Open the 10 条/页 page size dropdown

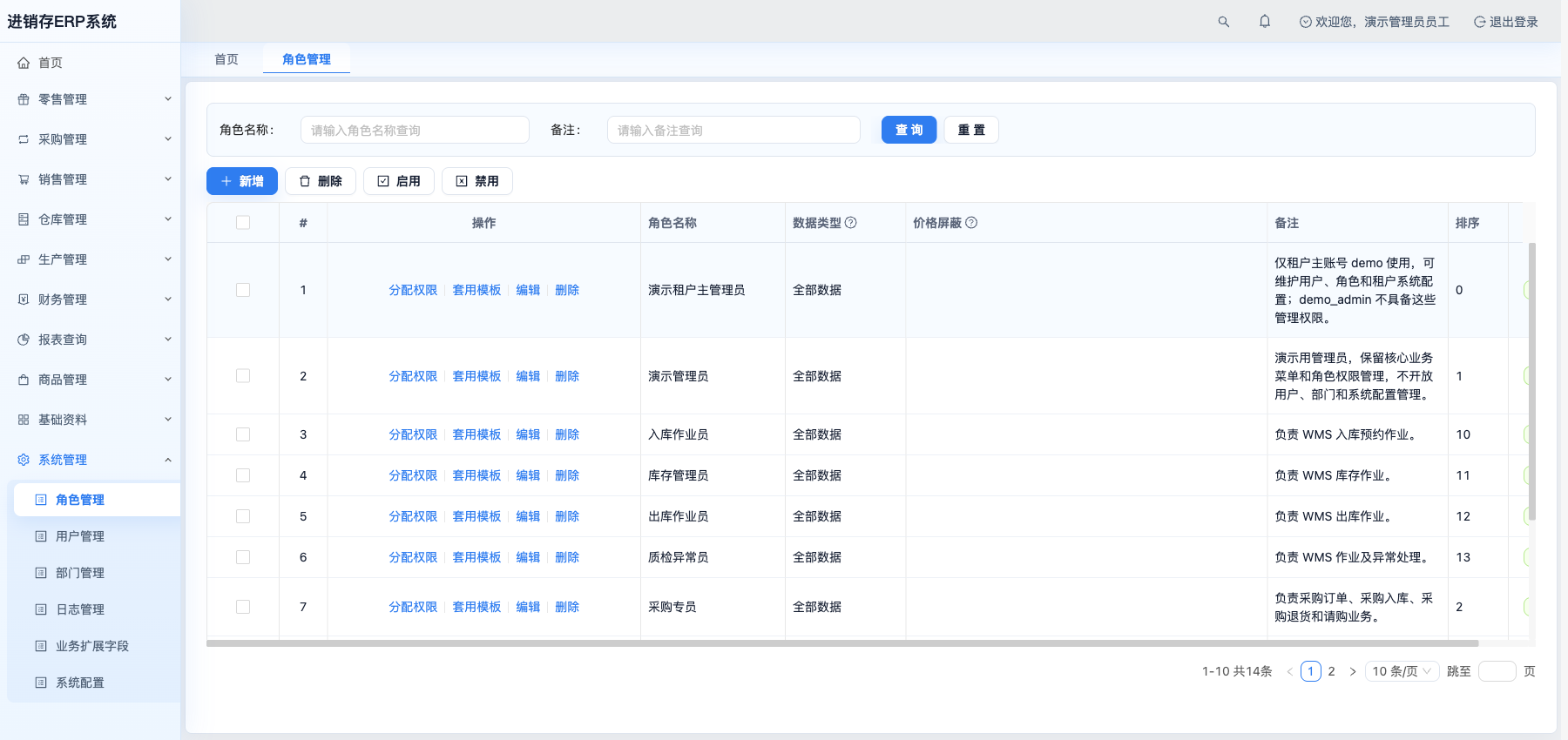pos(1402,671)
